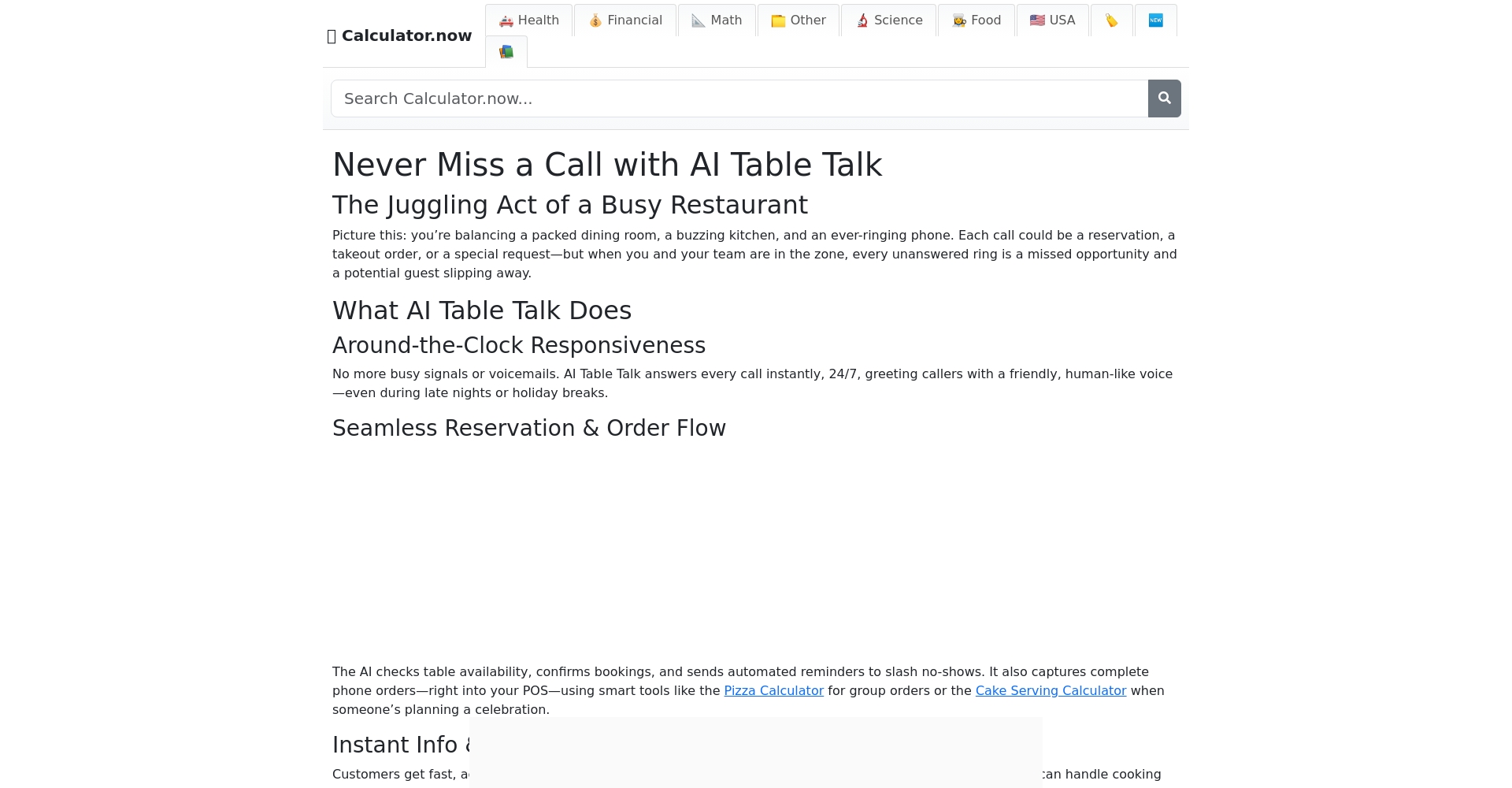Click the triangle ruler icon beside Math
The height and width of the screenshot is (788, 1512).
[x=699, y=20]
